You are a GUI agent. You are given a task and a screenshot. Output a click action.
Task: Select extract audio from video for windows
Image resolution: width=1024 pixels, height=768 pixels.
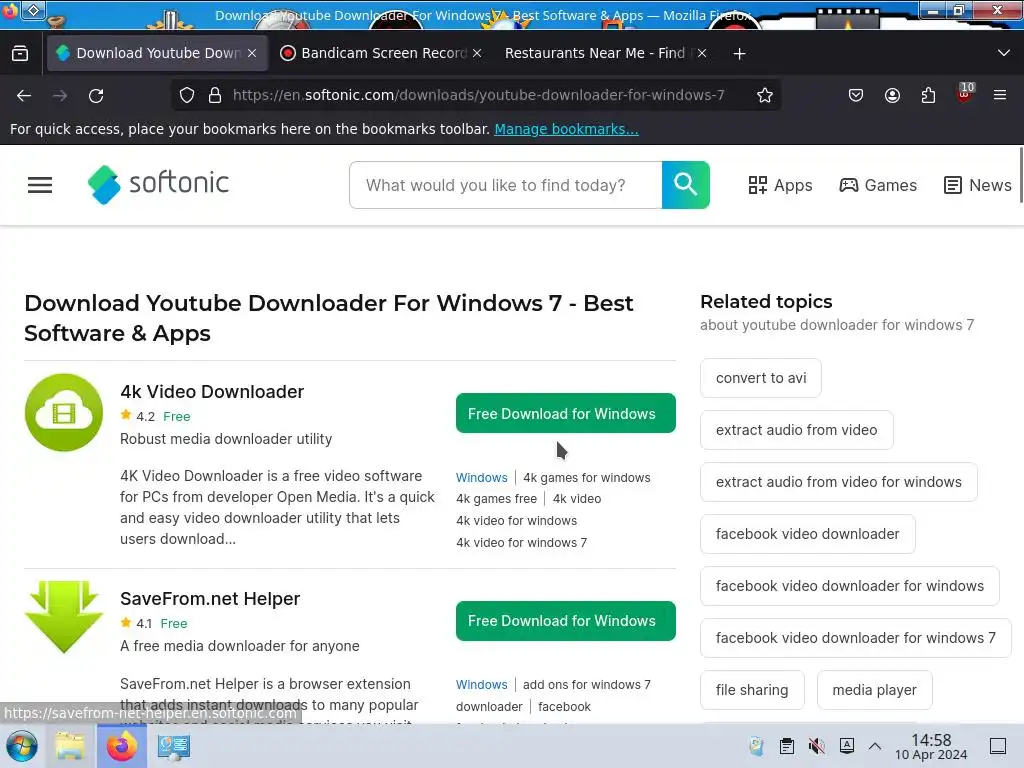click(x=839, y=482)
